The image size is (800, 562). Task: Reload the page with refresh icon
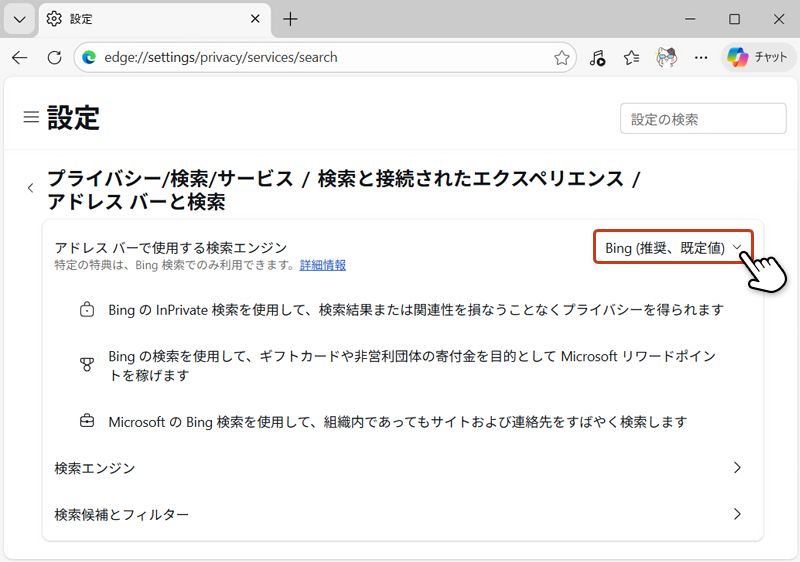55,58
